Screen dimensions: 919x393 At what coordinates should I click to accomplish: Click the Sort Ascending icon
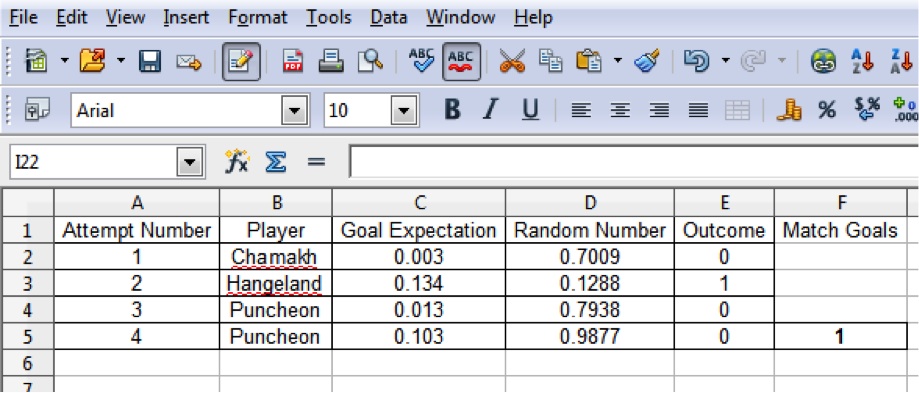pos(862,61)
